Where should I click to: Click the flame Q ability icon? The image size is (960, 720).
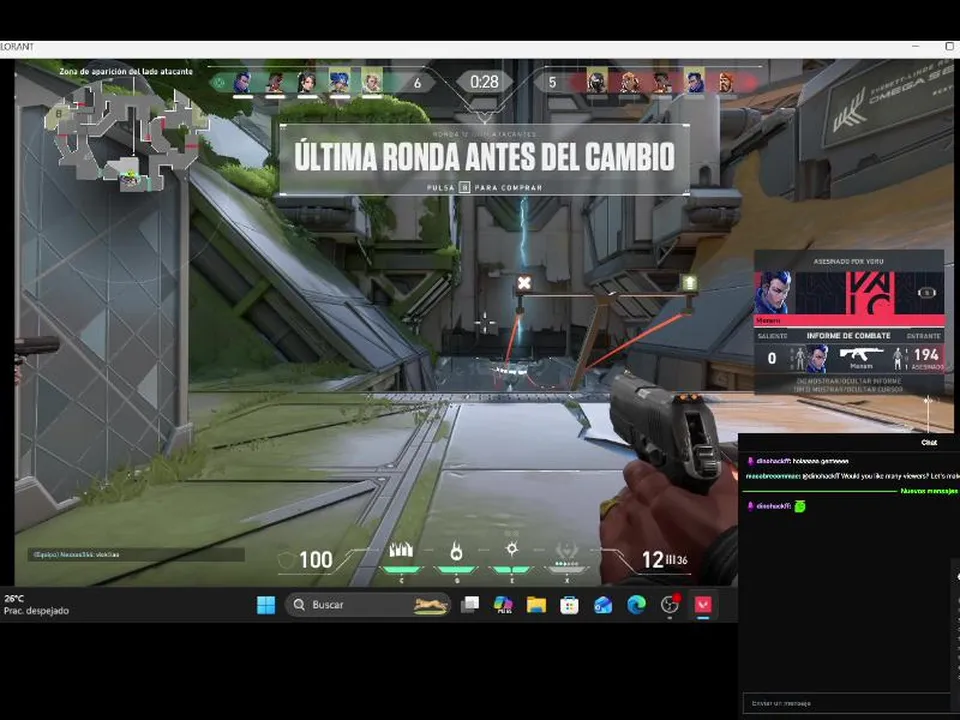click(456, 551)
